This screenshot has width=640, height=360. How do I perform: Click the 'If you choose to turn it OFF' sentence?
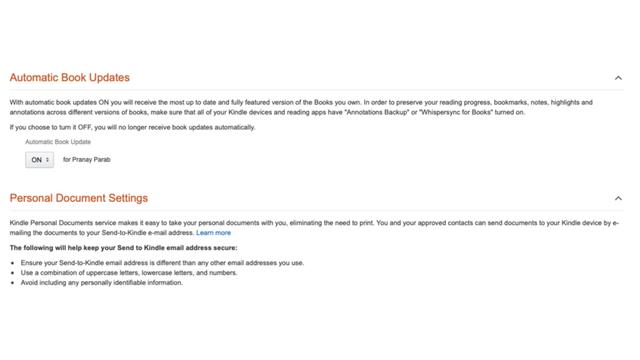tap(132, 127)
